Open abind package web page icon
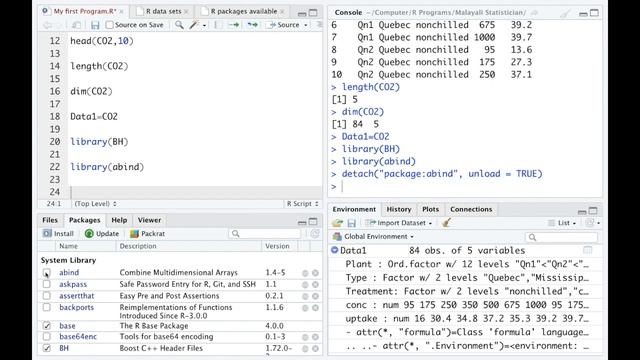The height and width of the screenshot is (360, 640). click(305, 273)
